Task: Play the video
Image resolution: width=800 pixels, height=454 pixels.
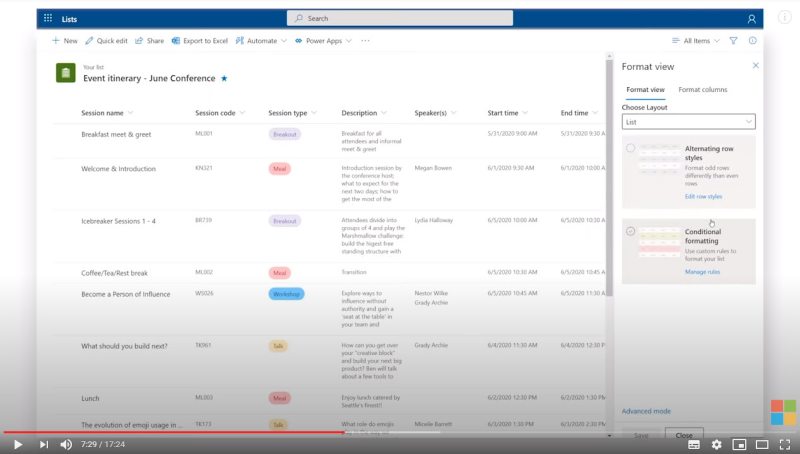Action: click(17, 444)
